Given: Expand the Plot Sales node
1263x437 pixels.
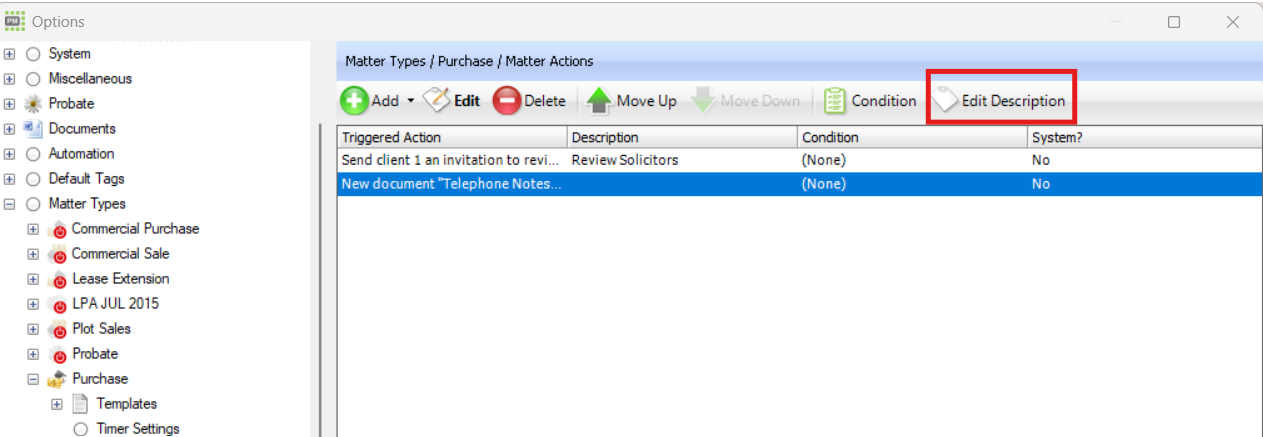Looking at the screenshot, I should click(33, 329).
